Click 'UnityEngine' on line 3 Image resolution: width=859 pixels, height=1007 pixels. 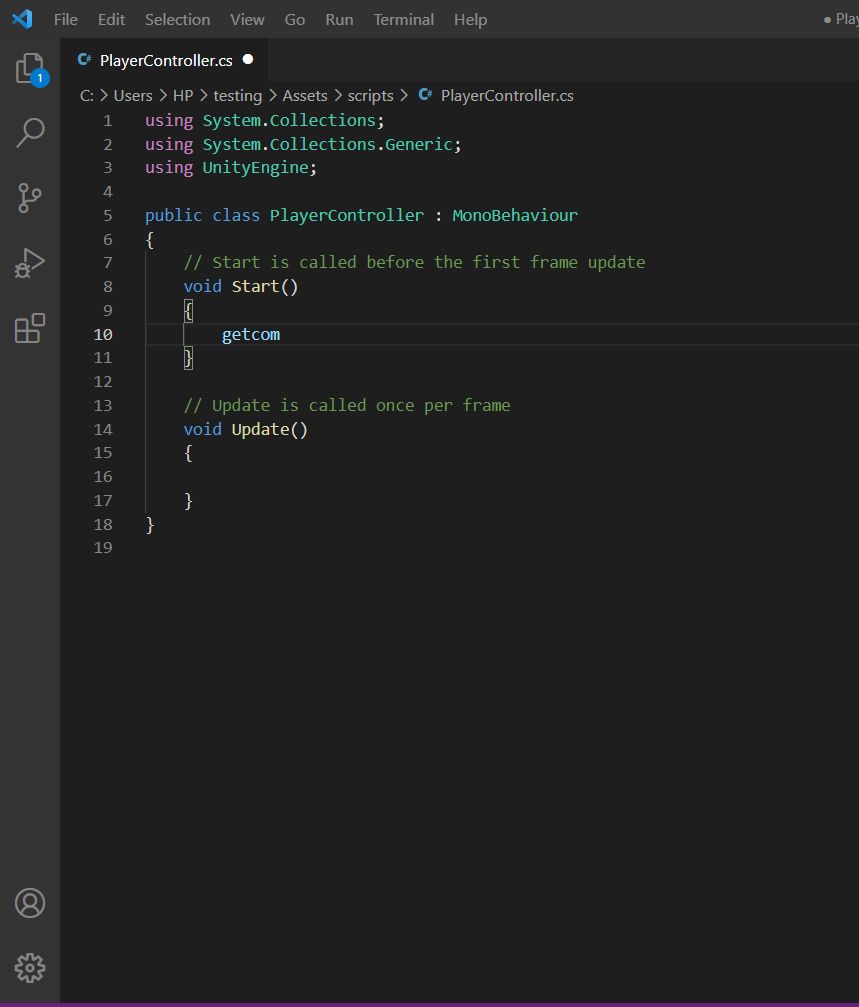click(x=256, y=168)
